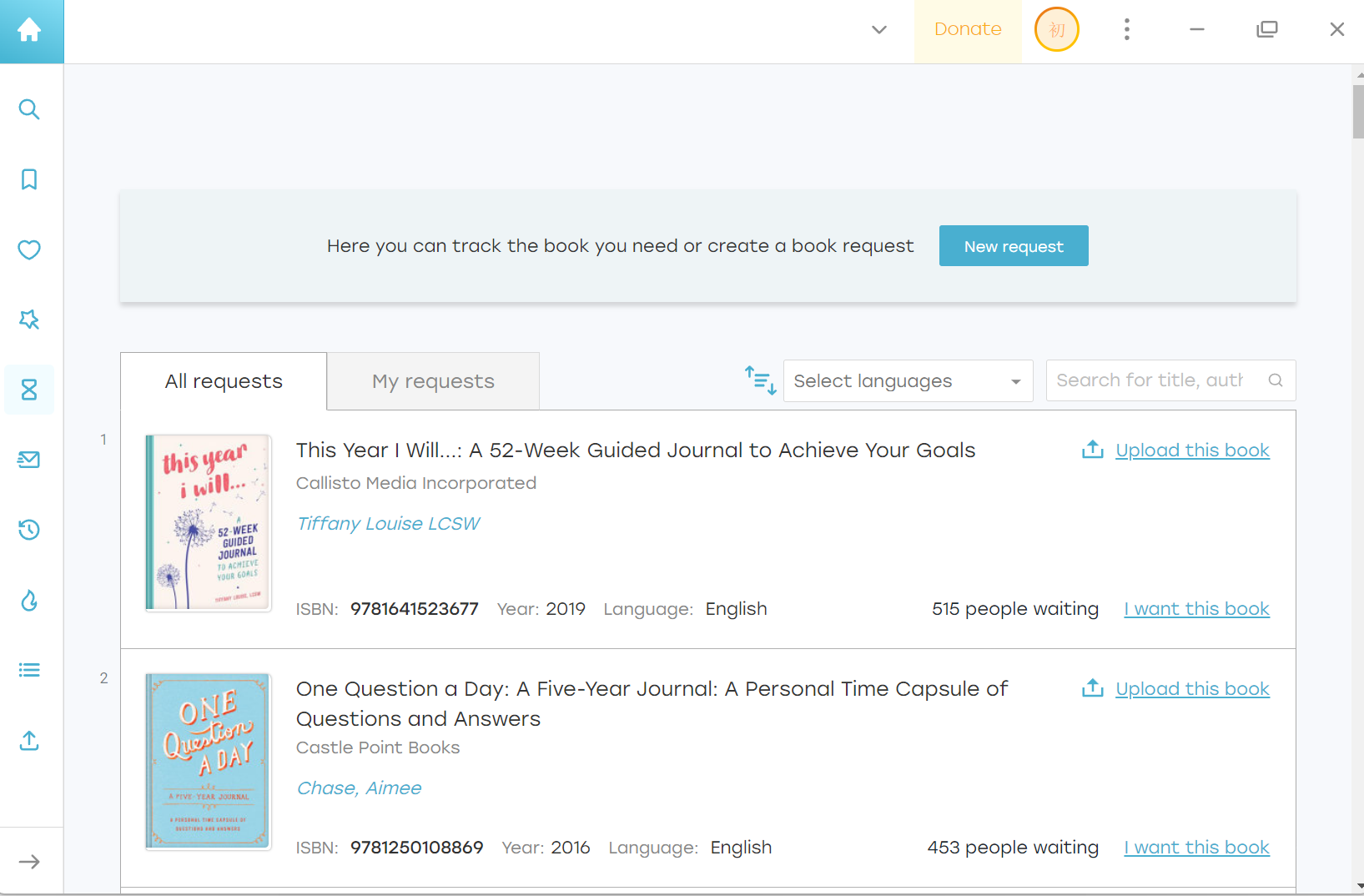Open the upload sidebar icon

coord(29,740)
